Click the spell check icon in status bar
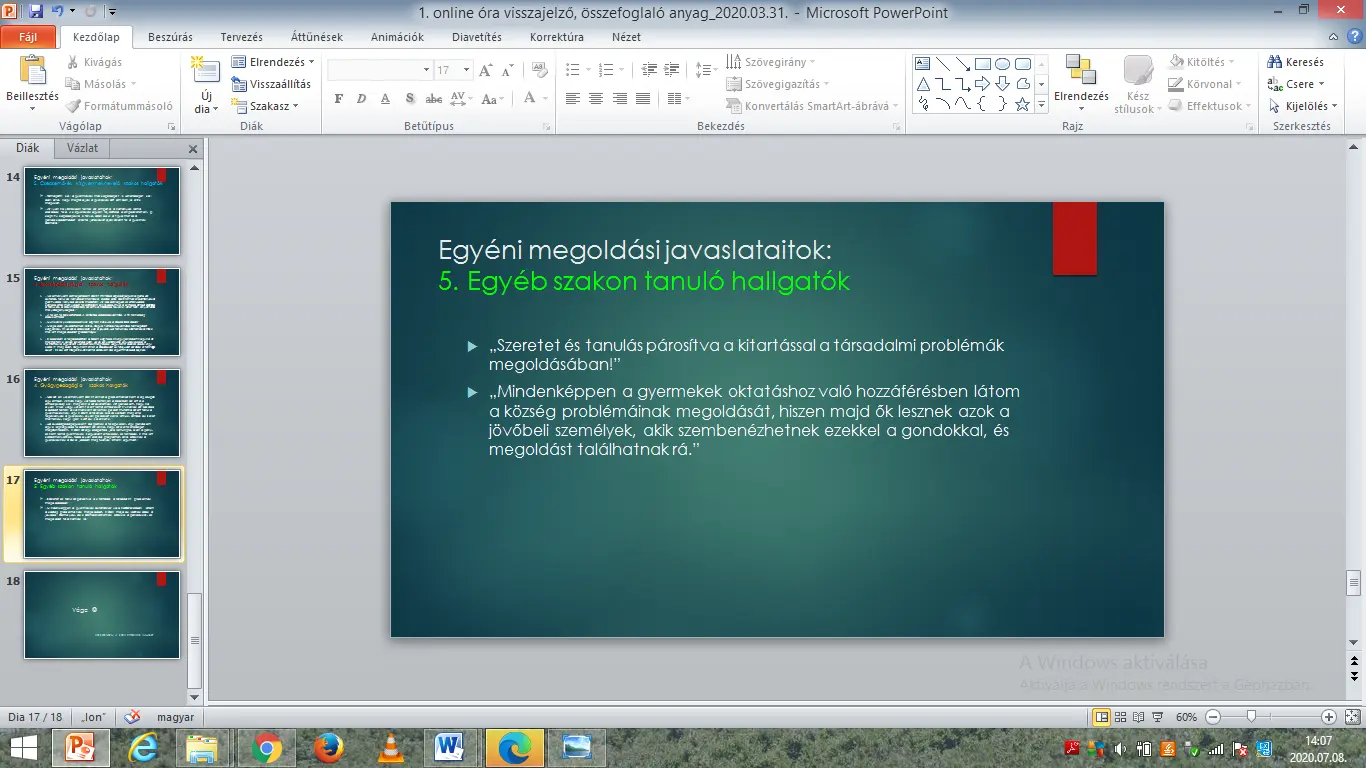 coord(132,717)
